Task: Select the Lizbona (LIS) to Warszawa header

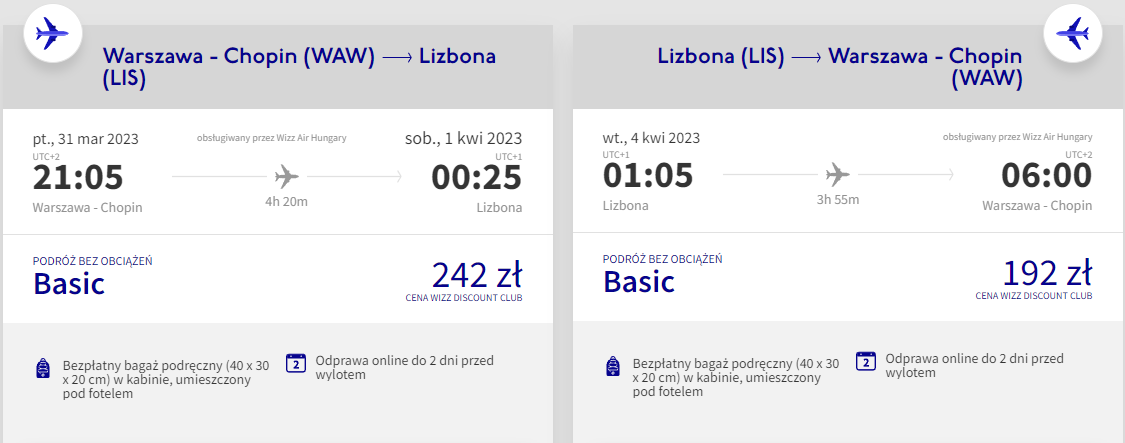Action: (x=840, y=67)
